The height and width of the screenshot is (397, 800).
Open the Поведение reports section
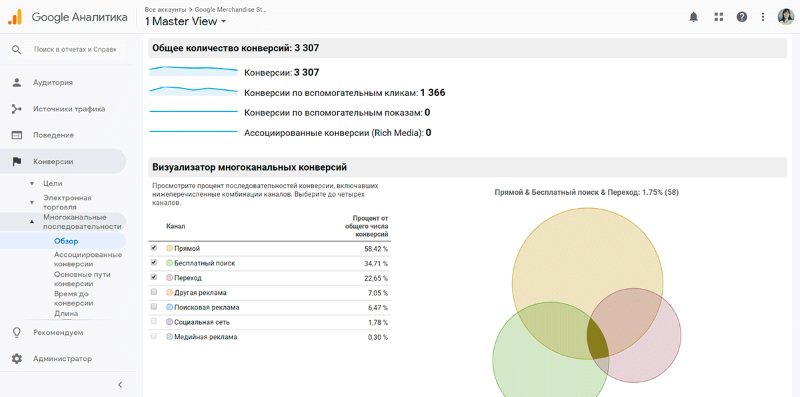pos(54,135)
